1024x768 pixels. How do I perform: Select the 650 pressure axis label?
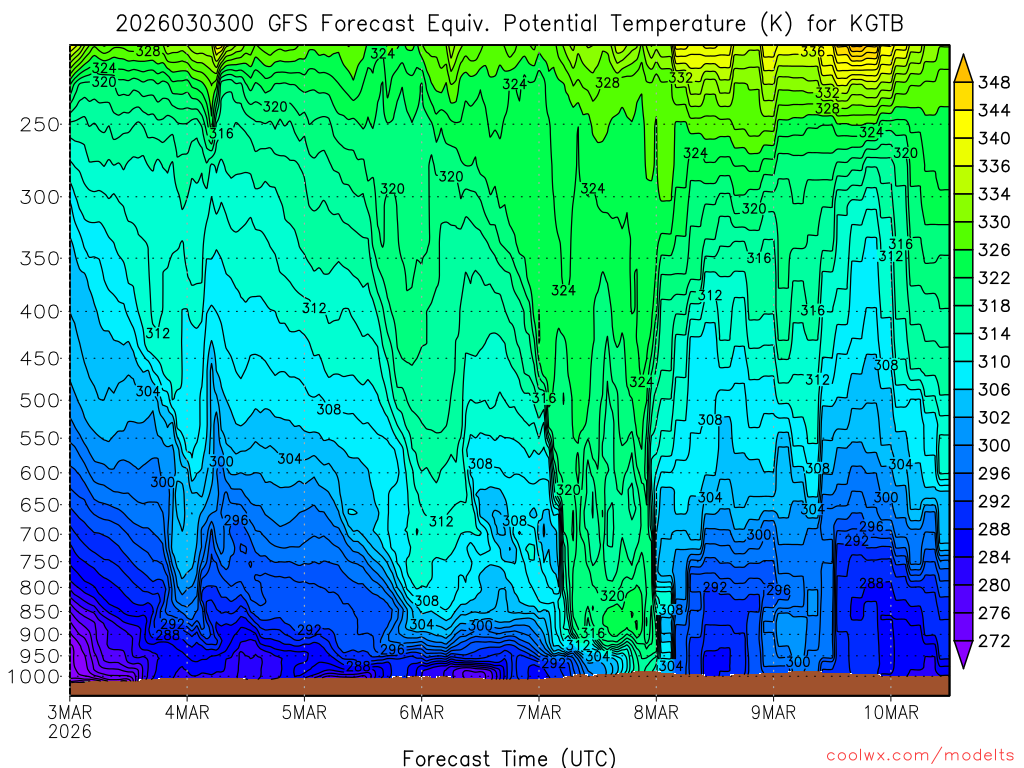click(x=40, y=505)
